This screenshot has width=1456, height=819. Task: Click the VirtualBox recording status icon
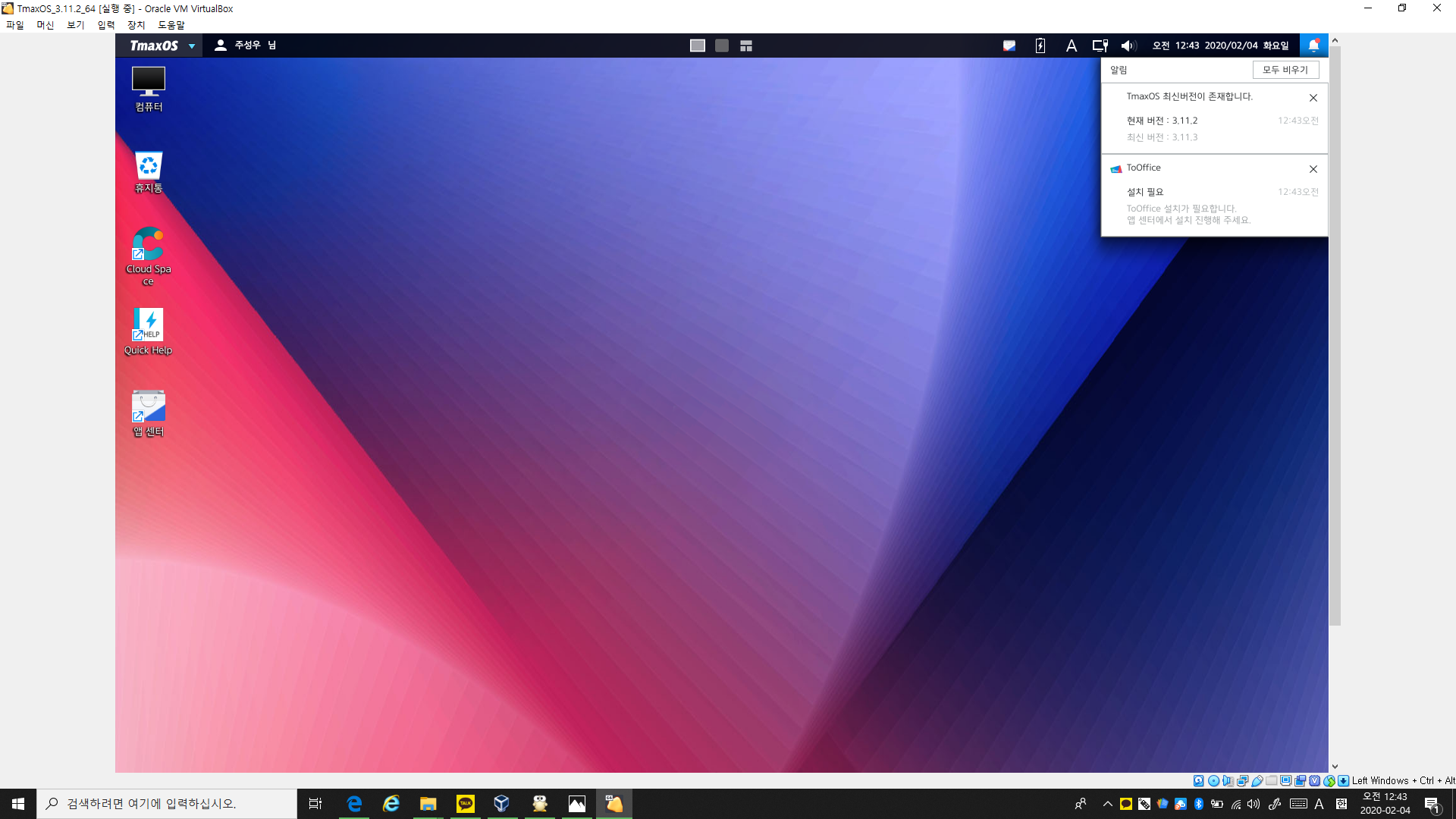tap(1301, 780)
